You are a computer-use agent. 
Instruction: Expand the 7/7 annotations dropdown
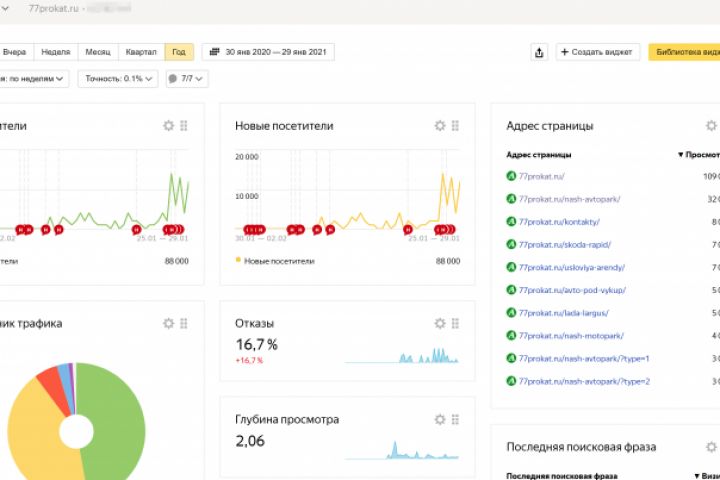pos(187,79)
